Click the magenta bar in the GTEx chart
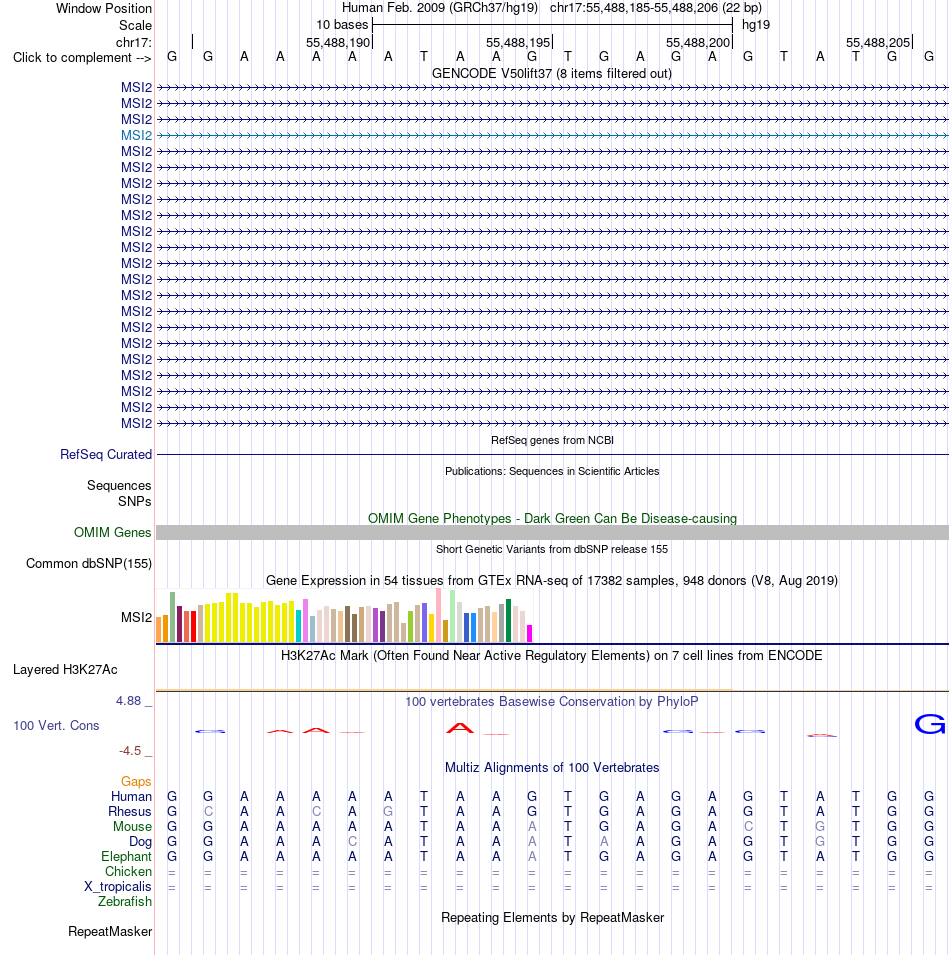This screenshot has height=955, width=950. coord(530,633)
